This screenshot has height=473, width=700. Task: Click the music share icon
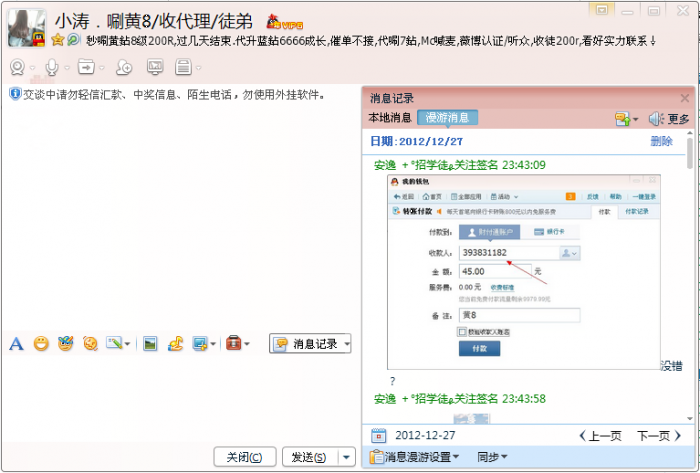(x=175, y=344)
